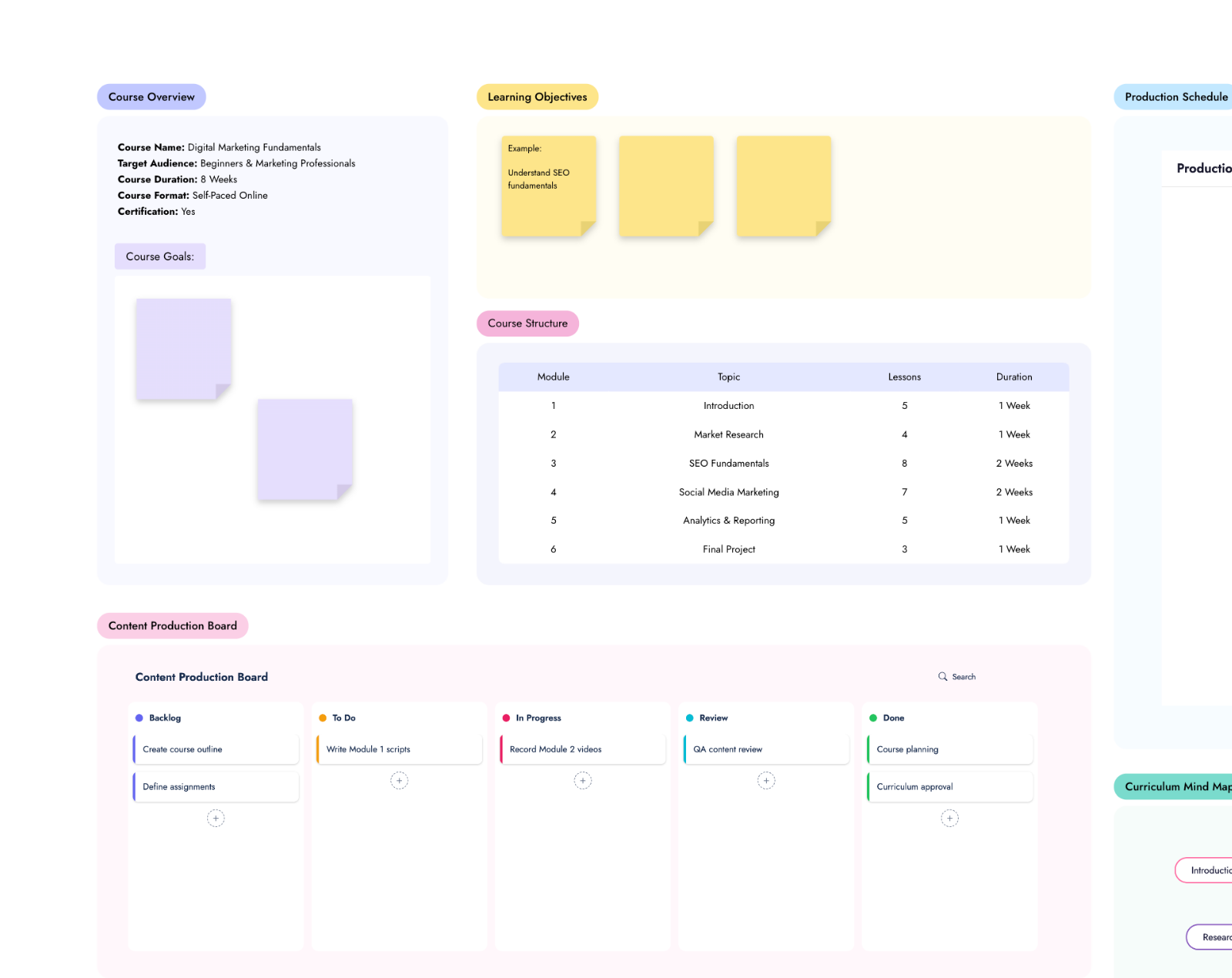Viewport: 1232px width, 978px height.
Task: Add a card under Done column
Action: [x=949, y=819]
